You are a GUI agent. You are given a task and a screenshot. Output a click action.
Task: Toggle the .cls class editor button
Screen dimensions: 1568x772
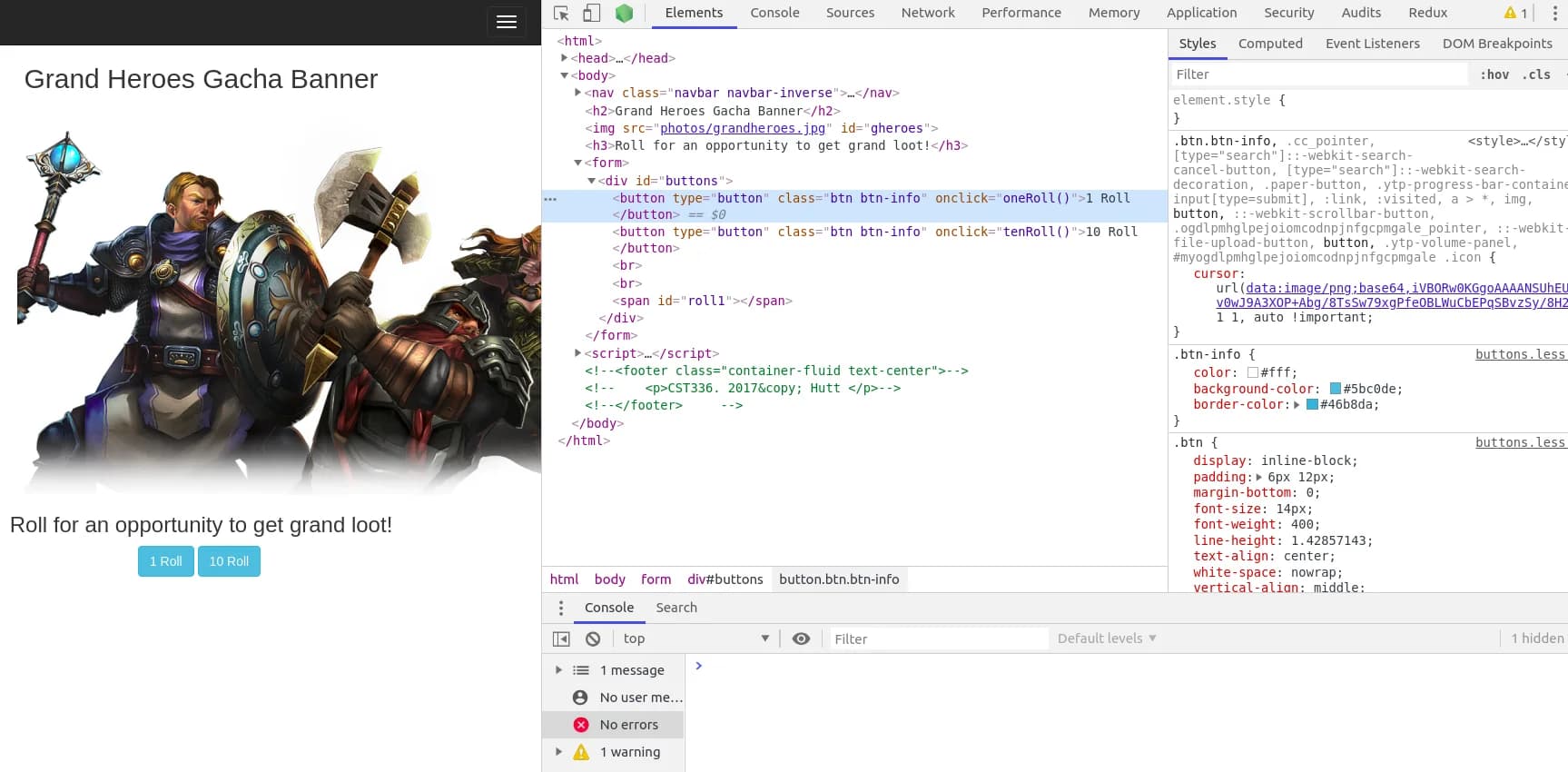point(1536,74)
